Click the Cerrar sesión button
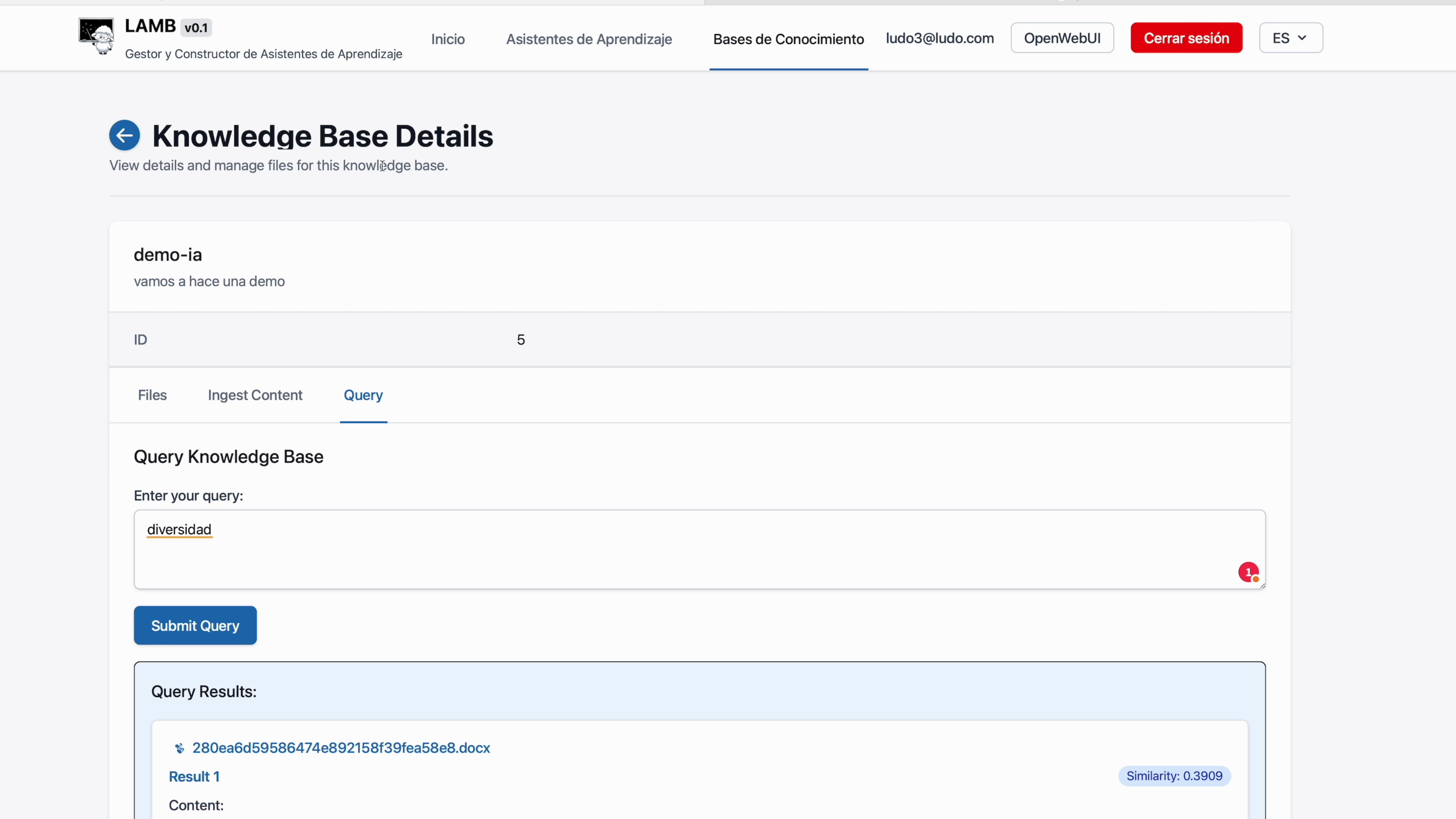1456x819 pixels. [x=1186, y=38]
